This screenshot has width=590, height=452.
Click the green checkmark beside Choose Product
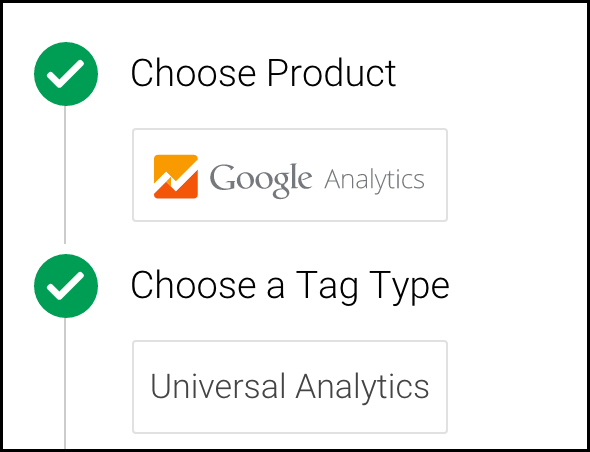66,74
